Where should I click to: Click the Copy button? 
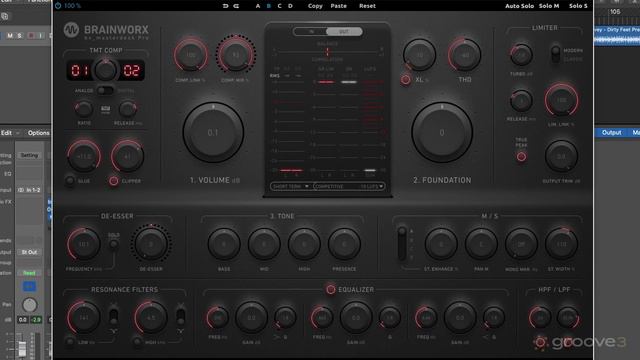315,6
